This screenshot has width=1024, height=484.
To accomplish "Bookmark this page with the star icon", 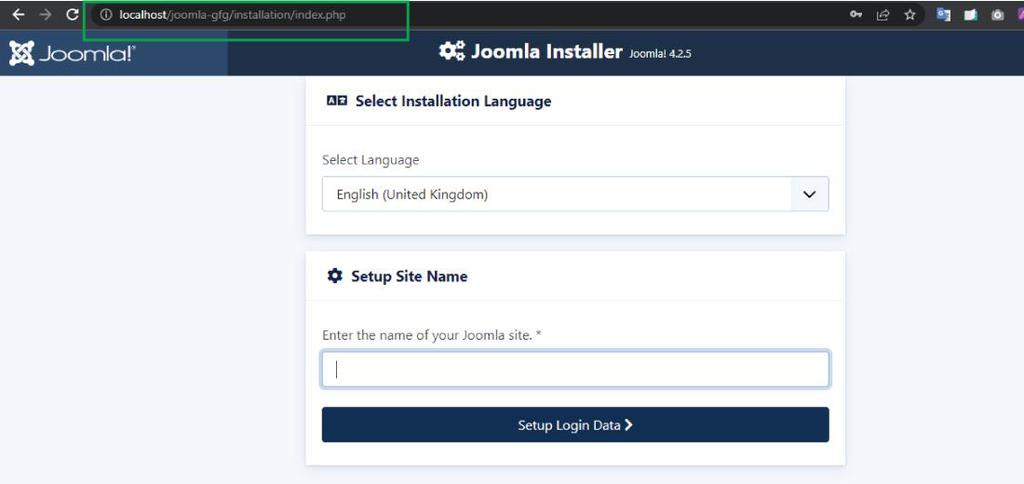I will [910, 15].
